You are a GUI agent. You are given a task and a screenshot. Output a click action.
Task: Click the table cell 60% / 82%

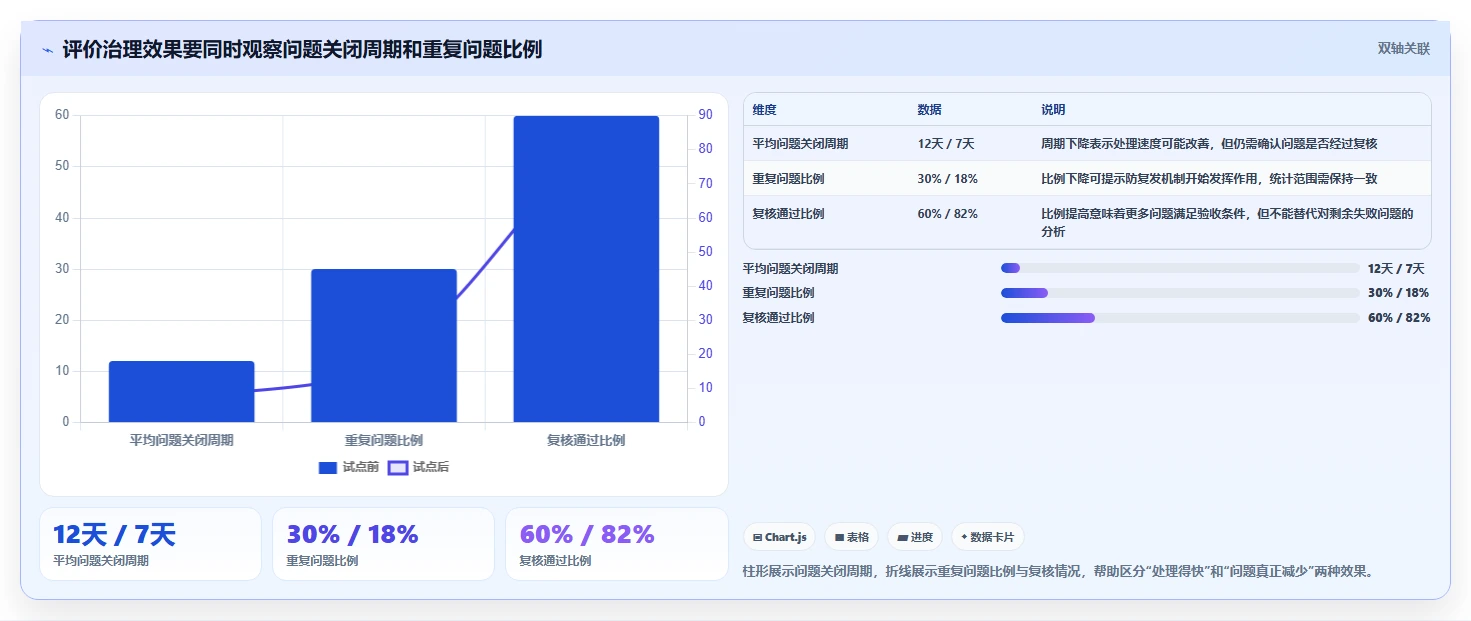(947, 214)
